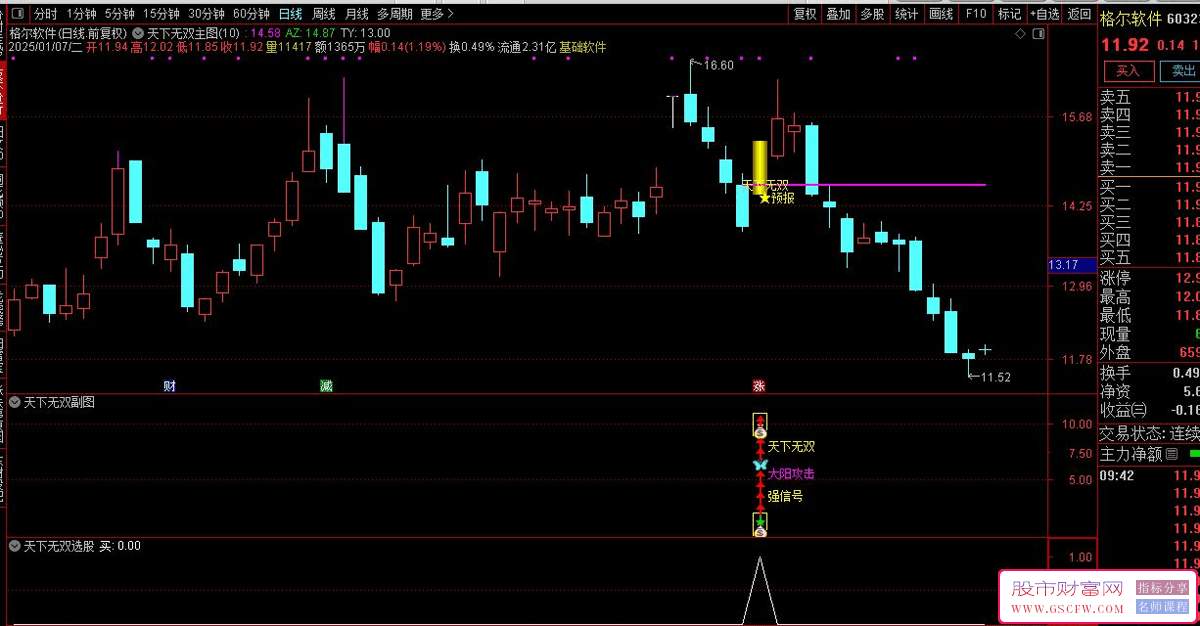Image resolution: width=1200 pixels, height=626 pixels.
Task: Click the 基础软件 sector link
Action: (x=583, y=47)
